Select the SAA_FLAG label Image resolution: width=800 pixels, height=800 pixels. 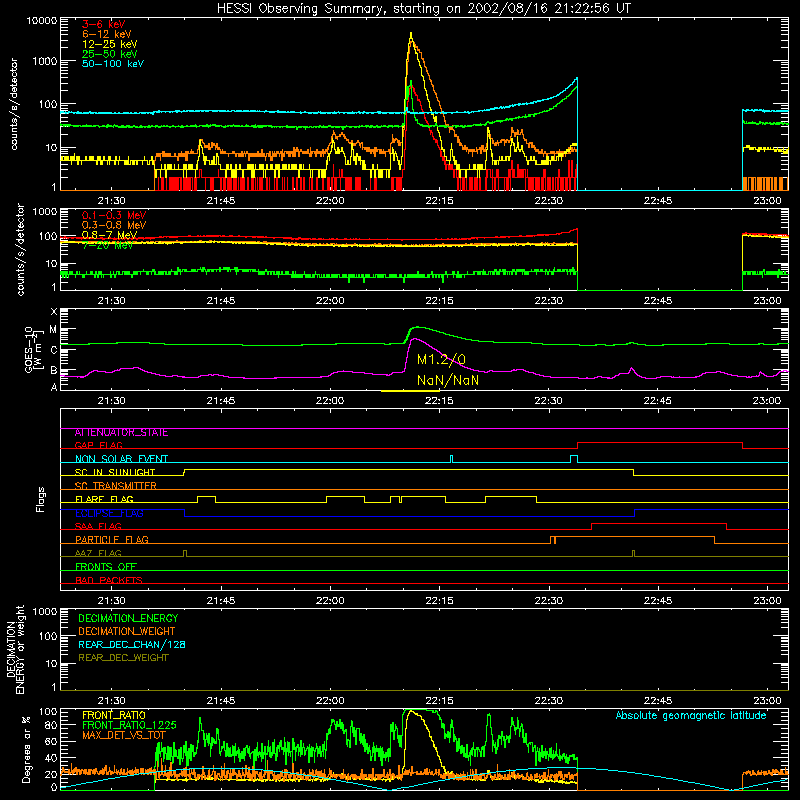(x=98, y=526)
